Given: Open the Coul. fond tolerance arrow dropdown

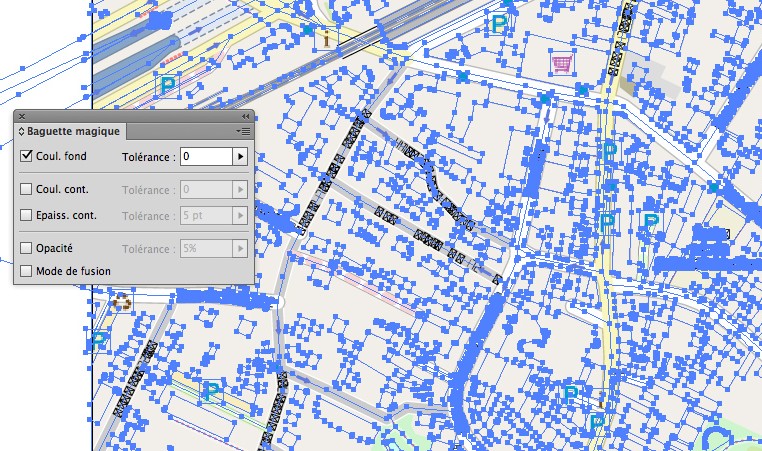Looking at the screenshot, I should click(x=239, y=157).
